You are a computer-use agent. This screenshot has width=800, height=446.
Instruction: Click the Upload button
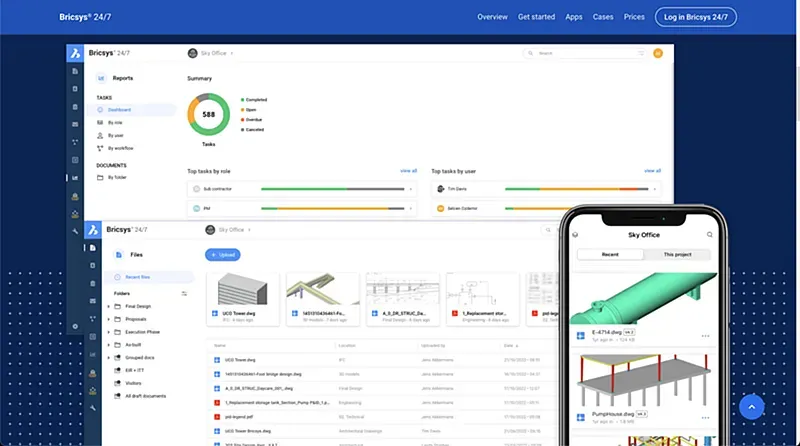point(222,255)
